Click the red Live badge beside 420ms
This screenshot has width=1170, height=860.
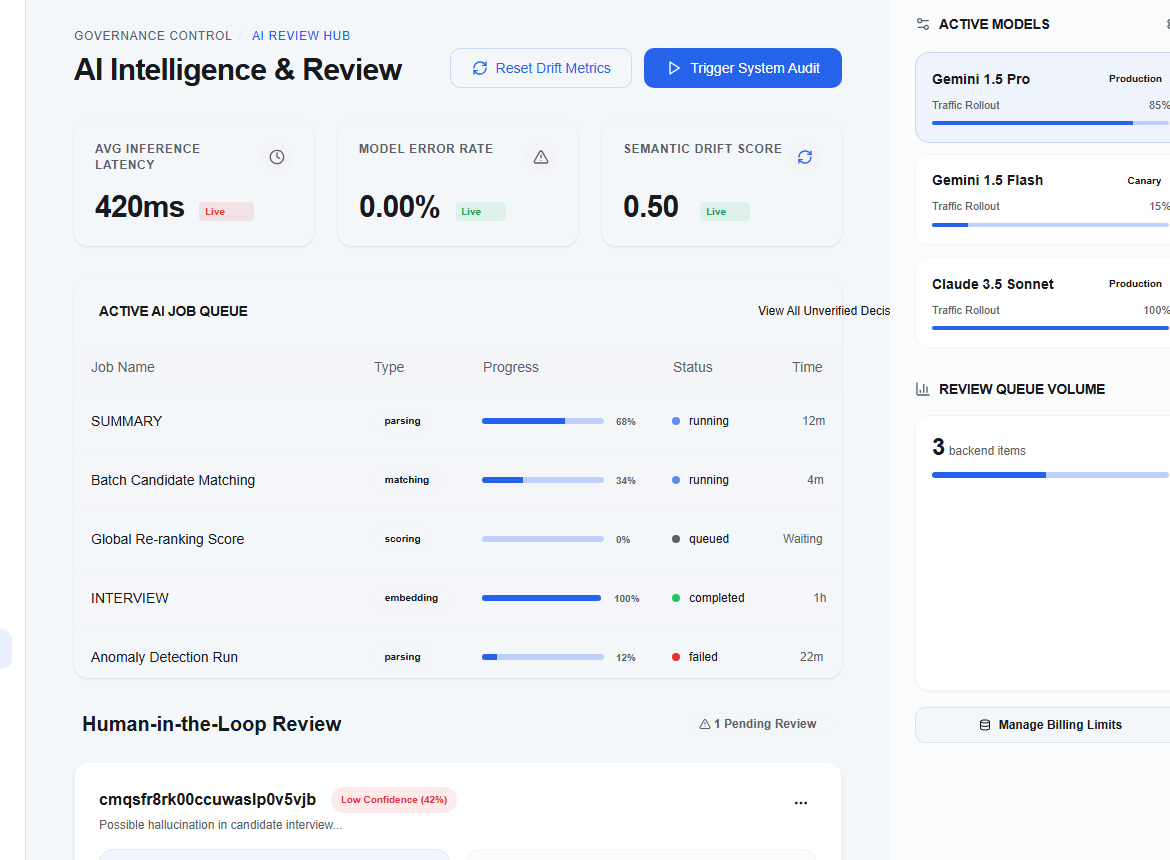[x=226, y=212]
